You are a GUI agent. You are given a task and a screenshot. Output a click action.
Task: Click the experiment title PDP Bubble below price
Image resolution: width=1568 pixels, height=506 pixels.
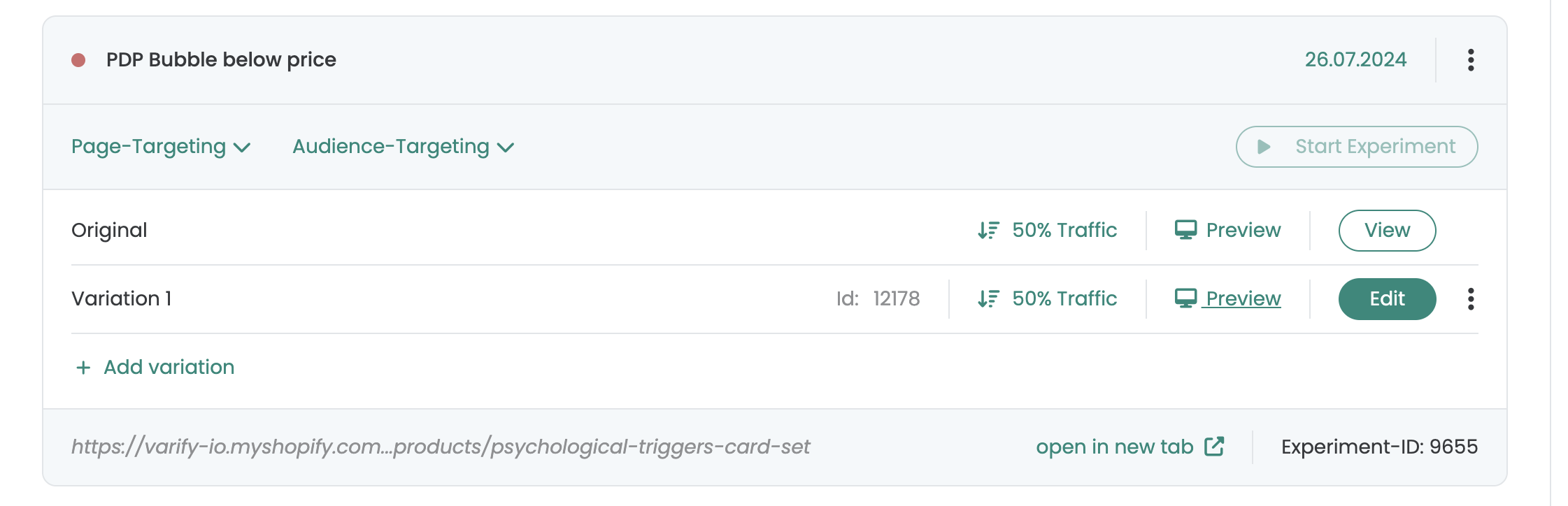pos(221,60)
